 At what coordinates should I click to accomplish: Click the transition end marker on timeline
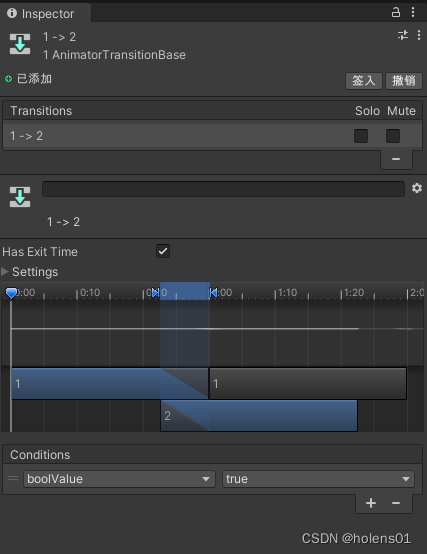[x=213, y=293]
